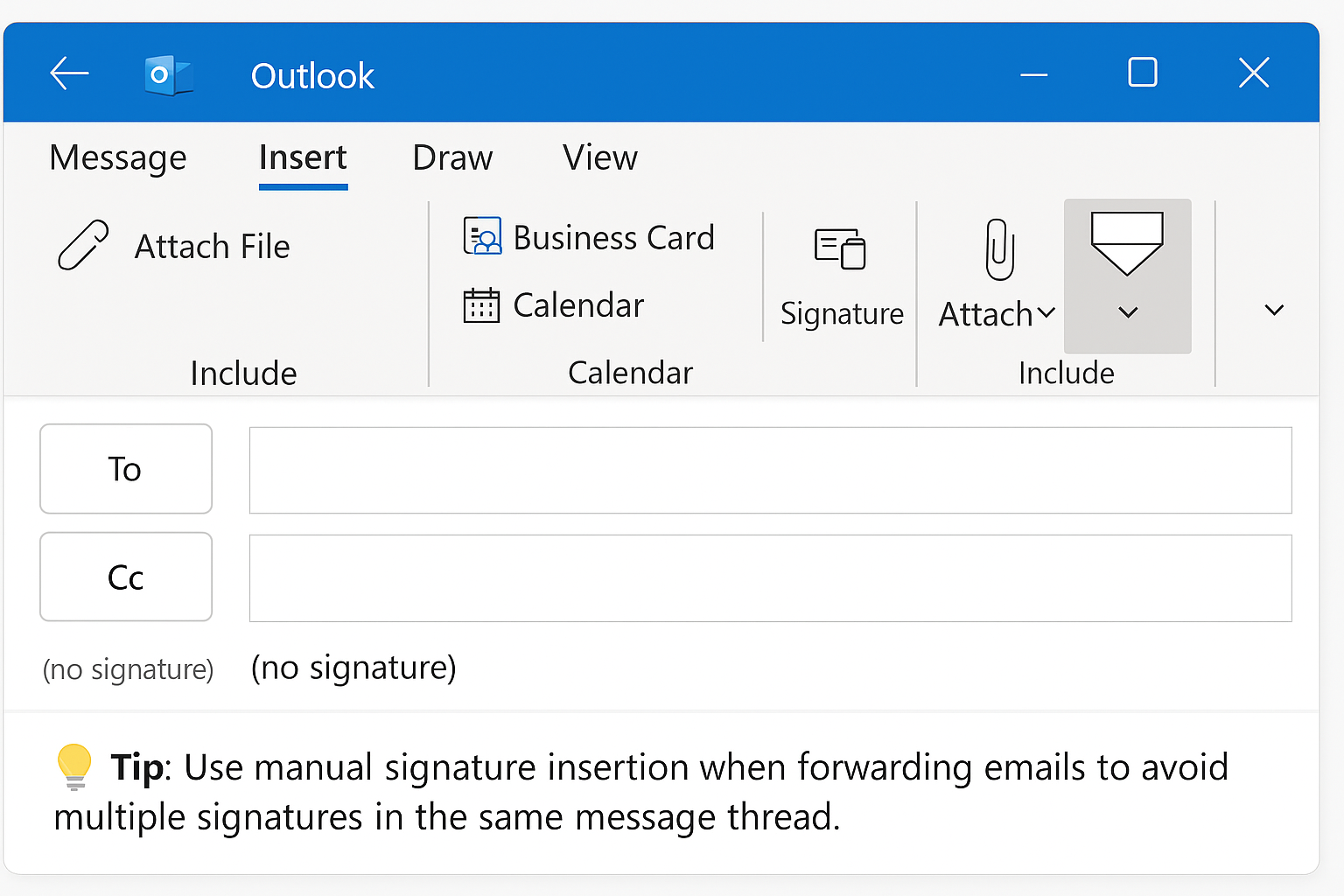Click inside the Cc recipient field
This screenshot has height=896, width=1344.
click(x=770, y=577)
